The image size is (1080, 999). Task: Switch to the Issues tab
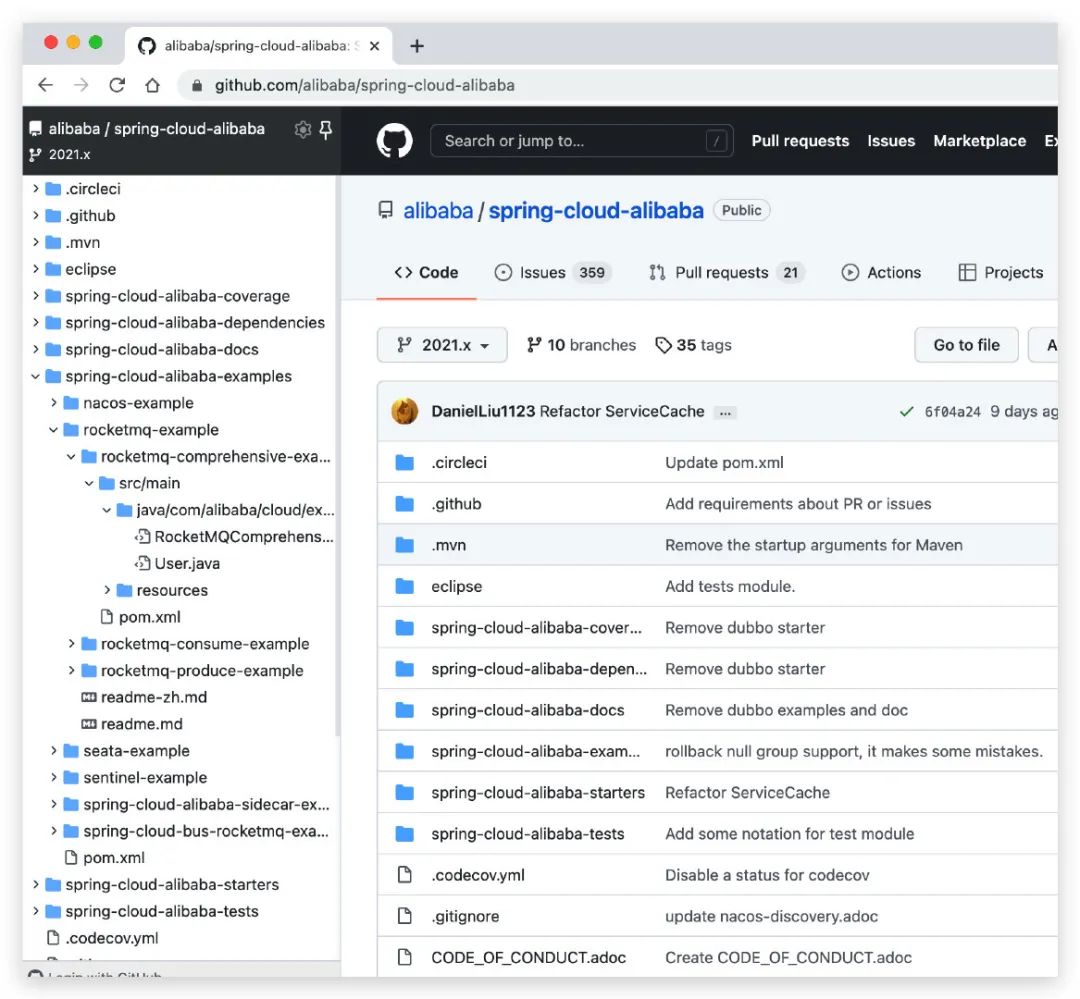pos(551,272)
